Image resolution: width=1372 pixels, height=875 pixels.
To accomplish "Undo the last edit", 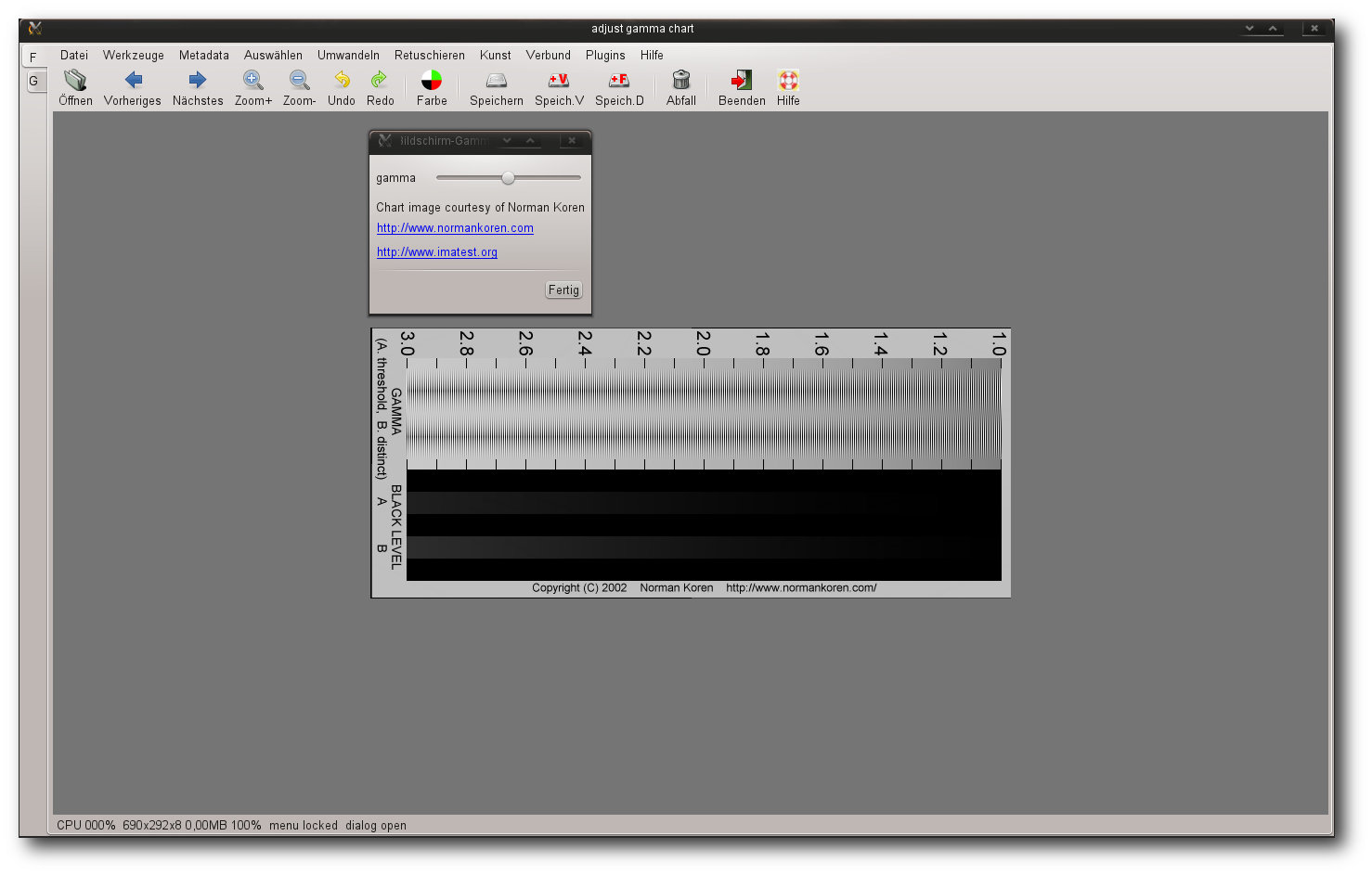I will 342,81.
